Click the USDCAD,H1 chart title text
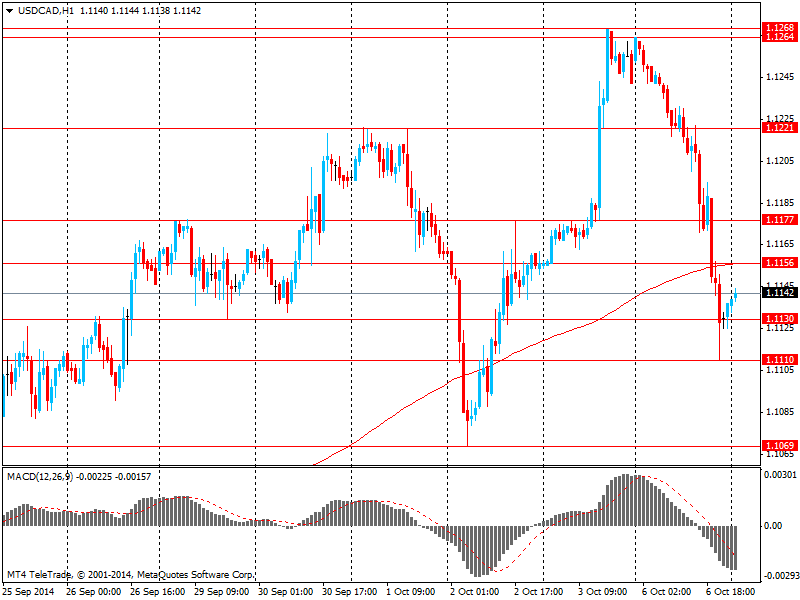 point(45,11)
